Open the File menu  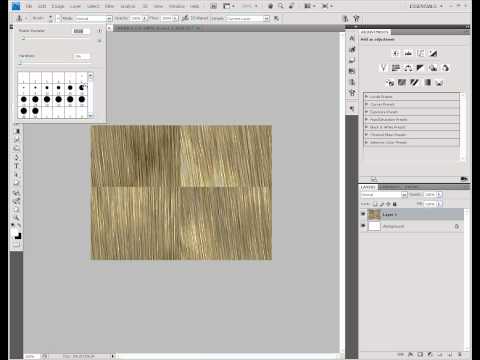[29, 6]
